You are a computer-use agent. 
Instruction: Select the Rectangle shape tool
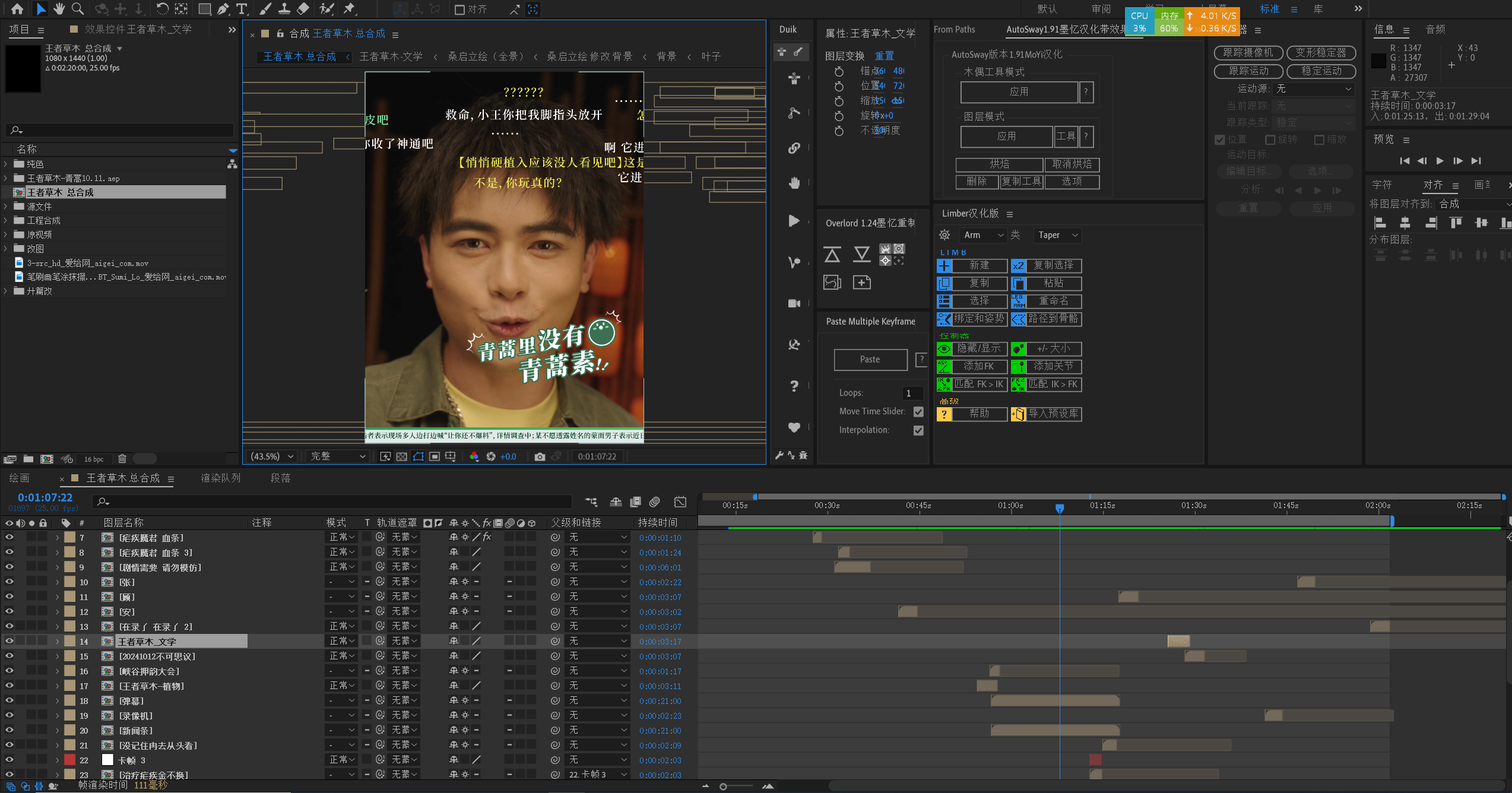[204, 9]
